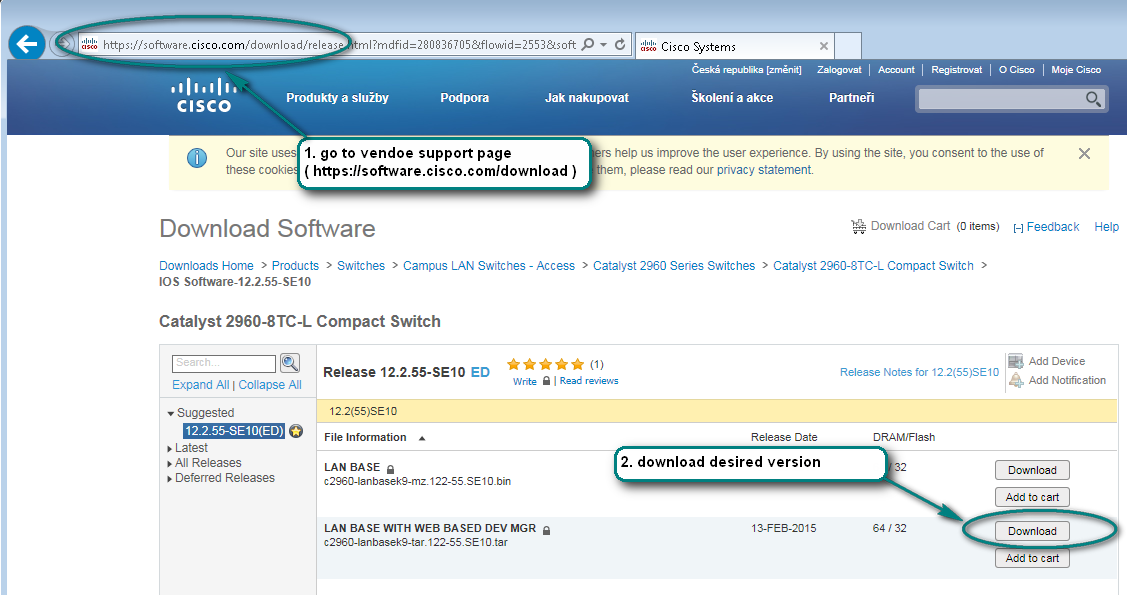Viewport: 1127px width, 595px height.
Task: Click the five-star rating icons
Action: coord(546,364)
